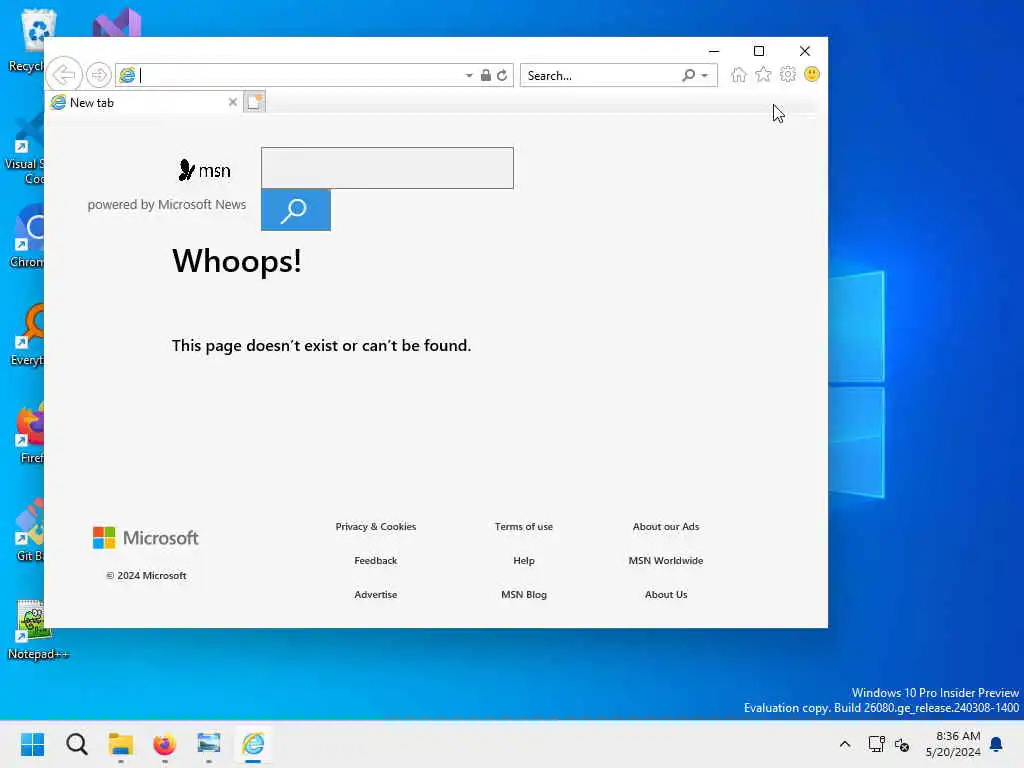Open the search provider dropdown arrow
The image size is (1024, 768).
coord(705,76)
